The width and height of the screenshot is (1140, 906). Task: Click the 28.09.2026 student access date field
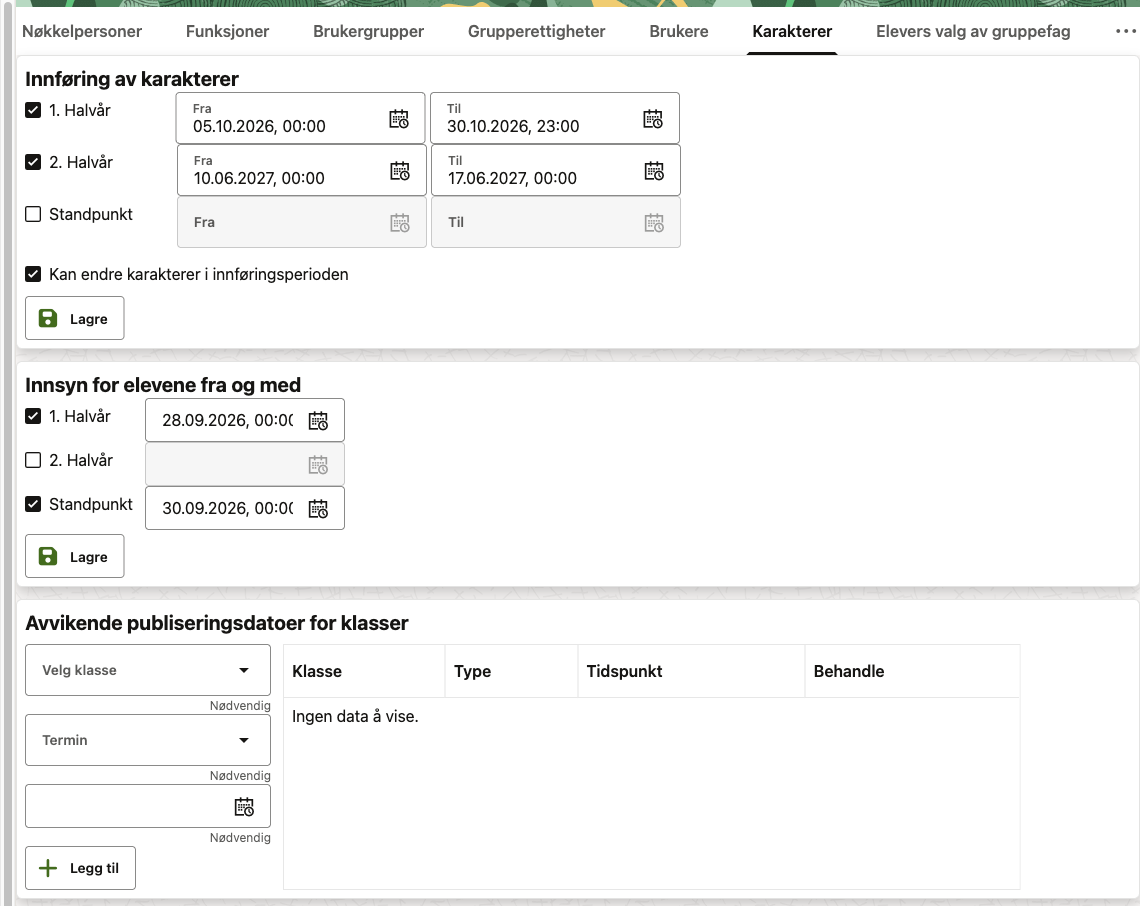coord(245,420)
